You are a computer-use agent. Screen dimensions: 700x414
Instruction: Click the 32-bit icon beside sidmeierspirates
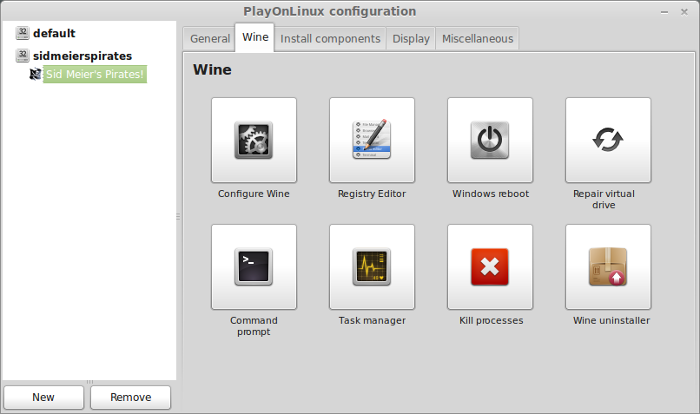[x=22, y=56]
